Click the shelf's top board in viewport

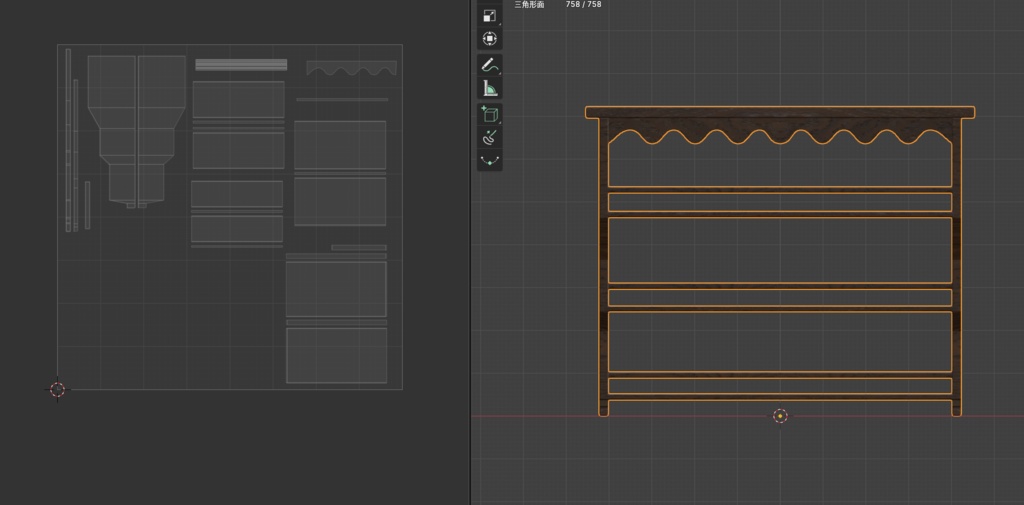click(780, 112)
